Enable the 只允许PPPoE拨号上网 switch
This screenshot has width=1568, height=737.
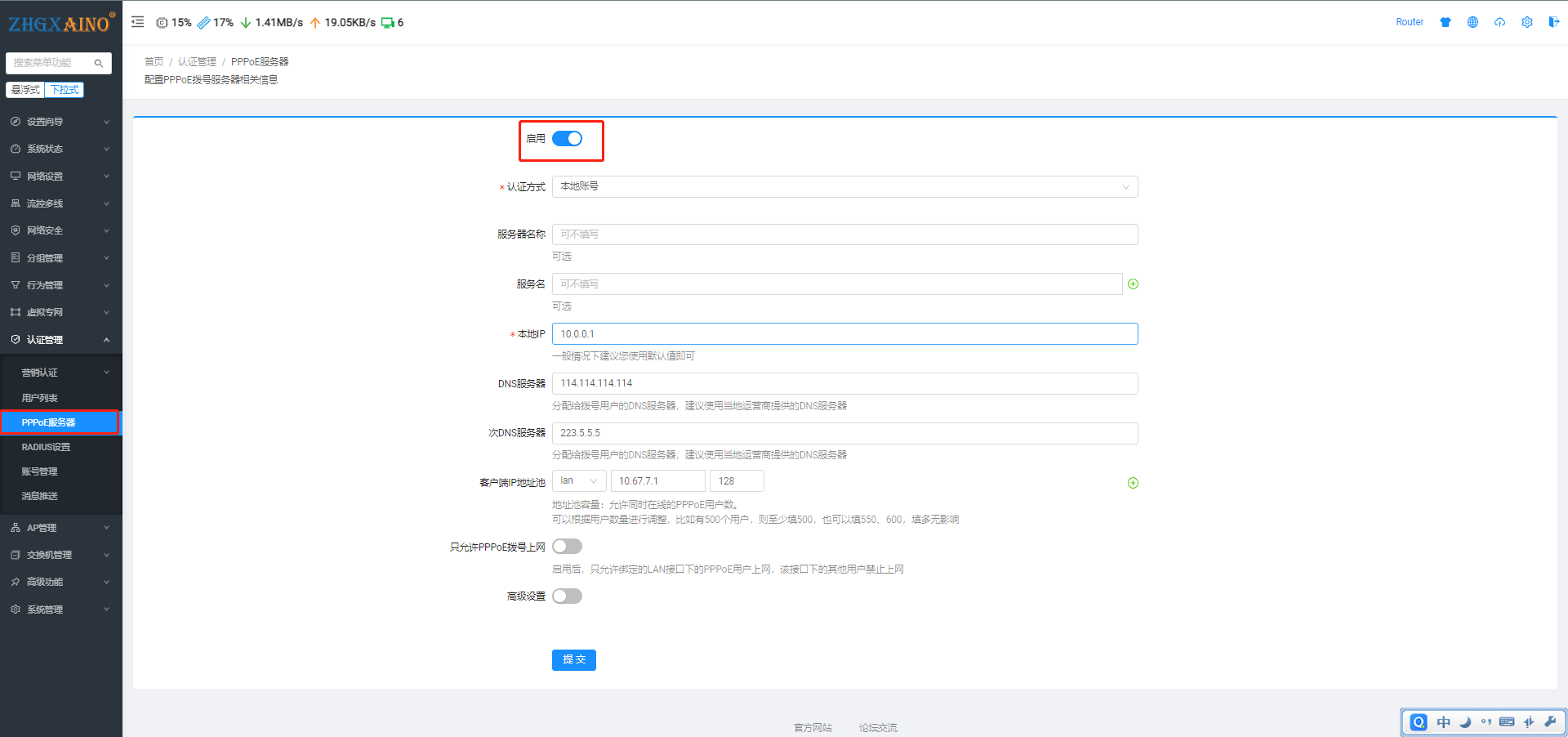pos(567,547)
